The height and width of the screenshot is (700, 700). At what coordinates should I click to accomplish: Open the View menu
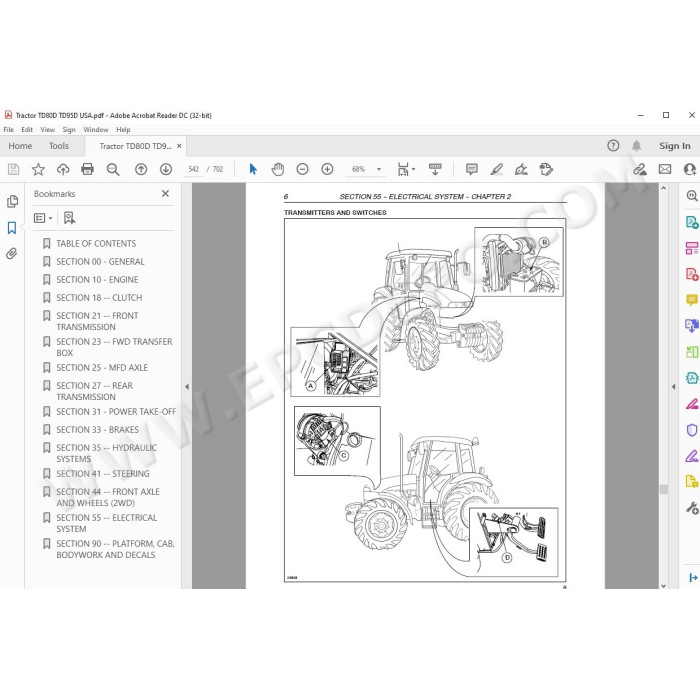point(47,129)
